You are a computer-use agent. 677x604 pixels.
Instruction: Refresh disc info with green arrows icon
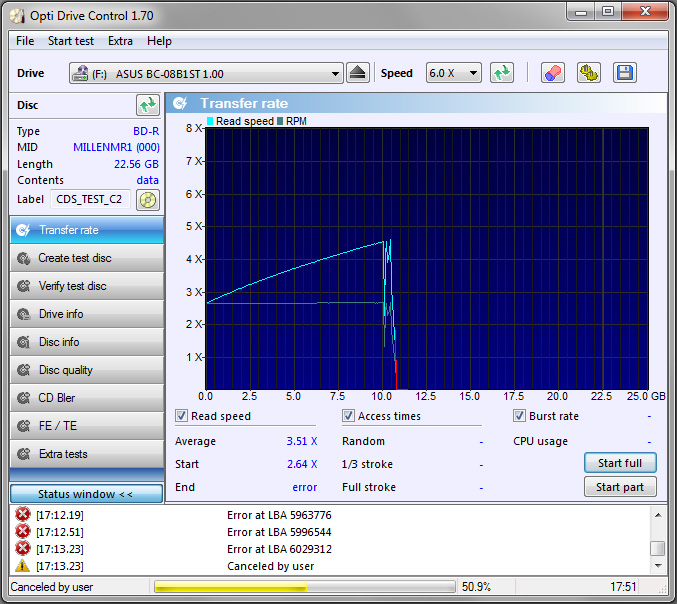coord(148,105)
